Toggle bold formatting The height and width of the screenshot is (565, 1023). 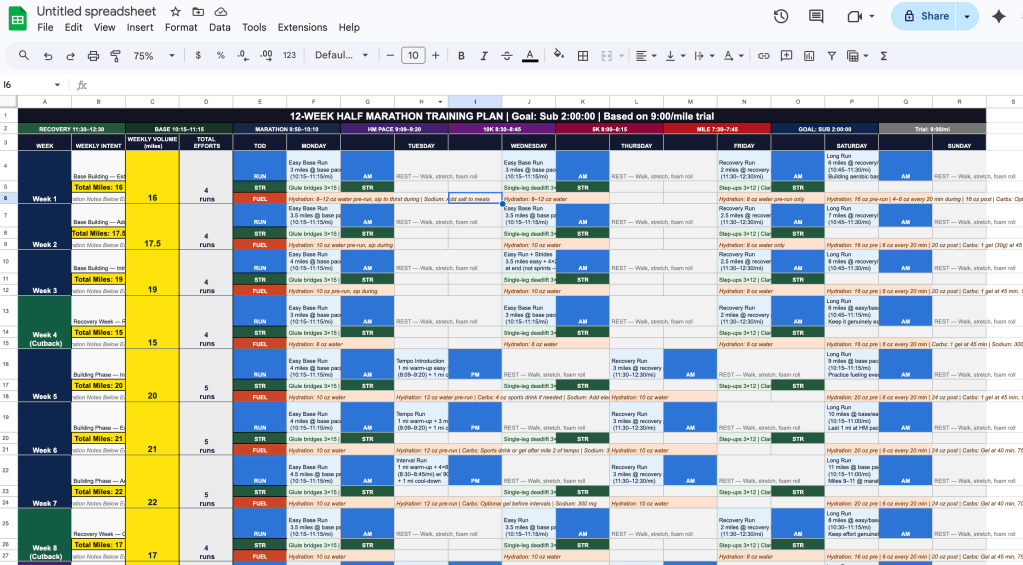(463, 56)
